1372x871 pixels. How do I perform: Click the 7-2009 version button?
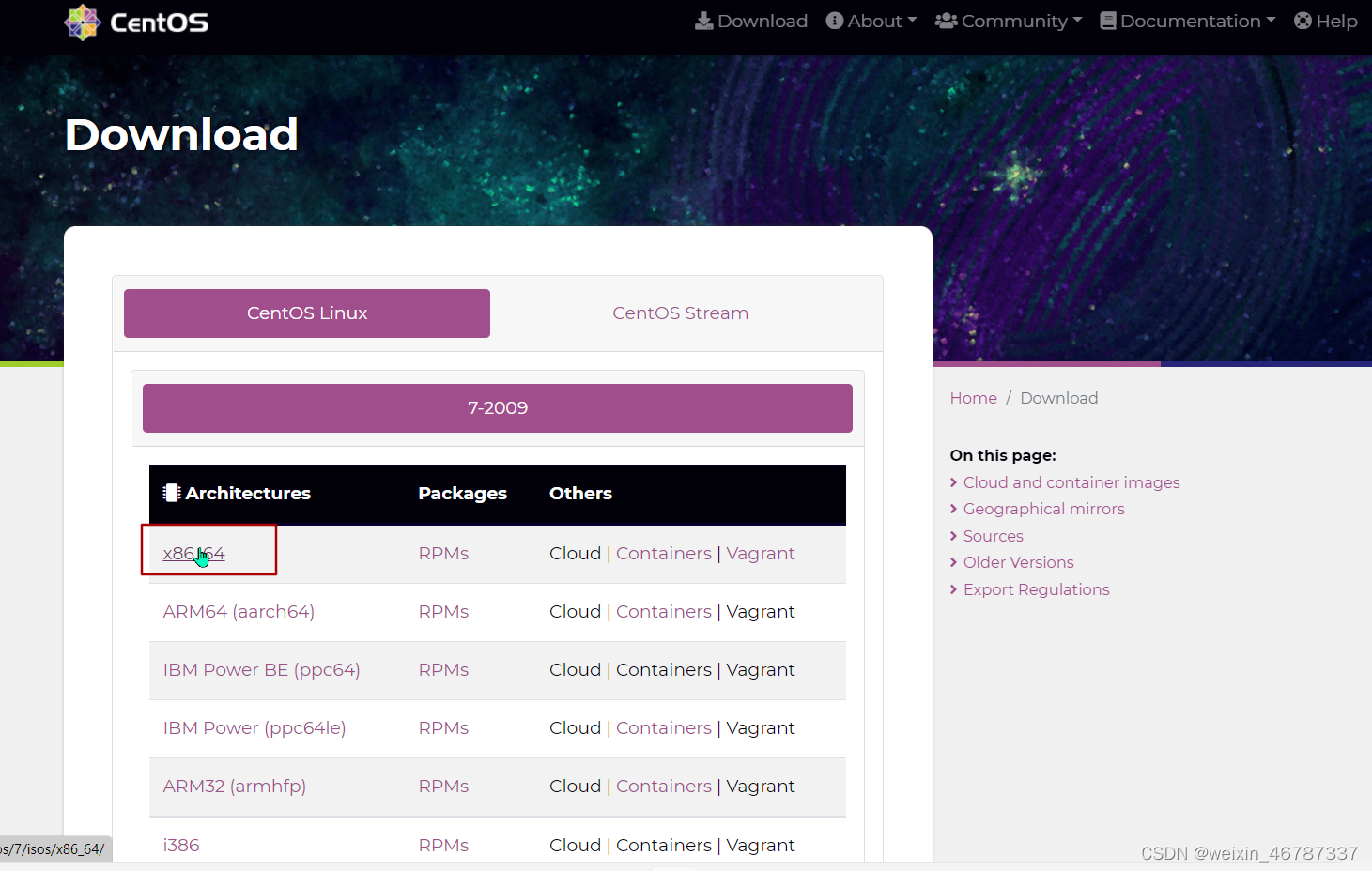(x=498, y=408)
